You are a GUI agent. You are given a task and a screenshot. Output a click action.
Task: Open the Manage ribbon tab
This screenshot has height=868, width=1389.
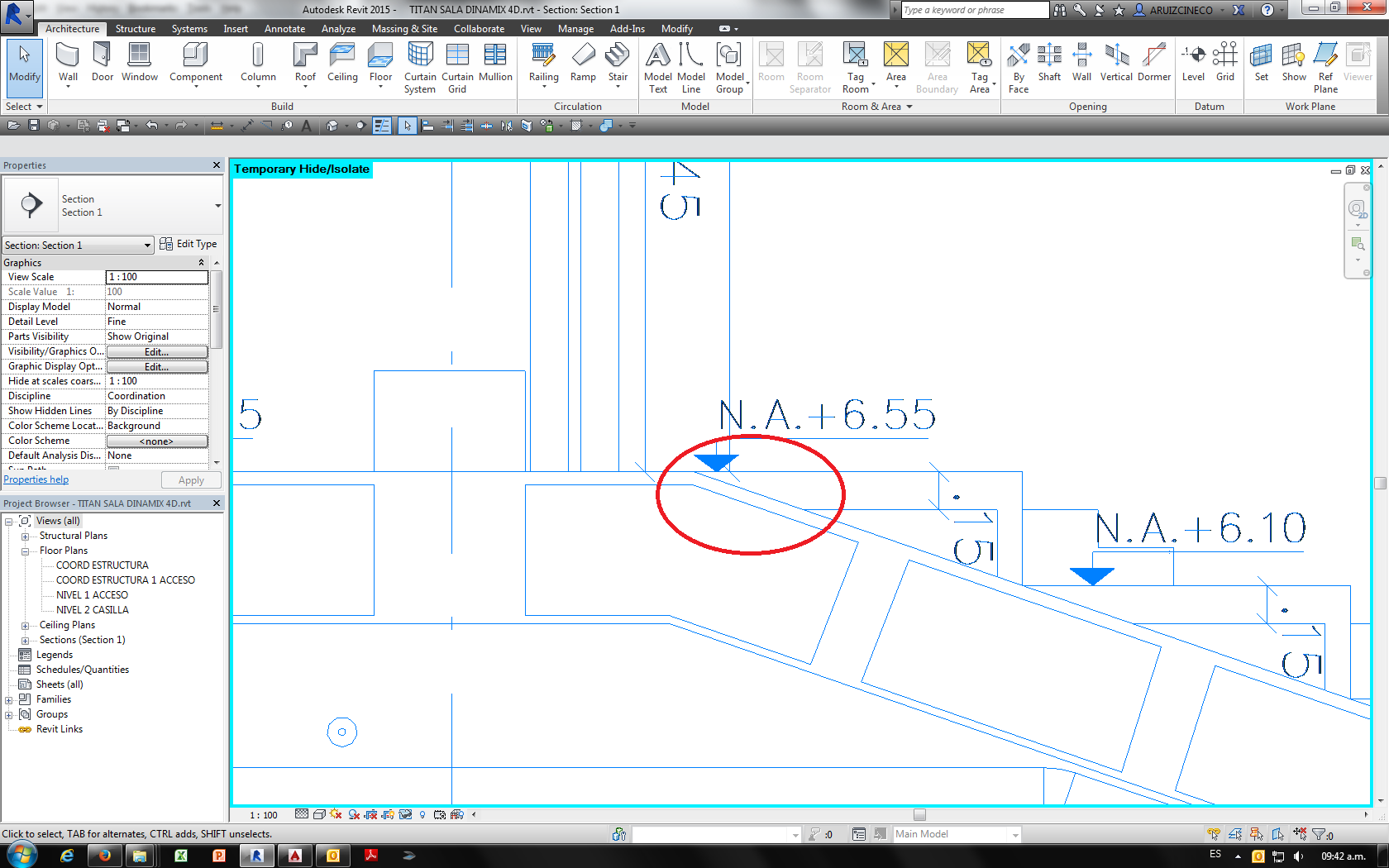pos(576,28)
